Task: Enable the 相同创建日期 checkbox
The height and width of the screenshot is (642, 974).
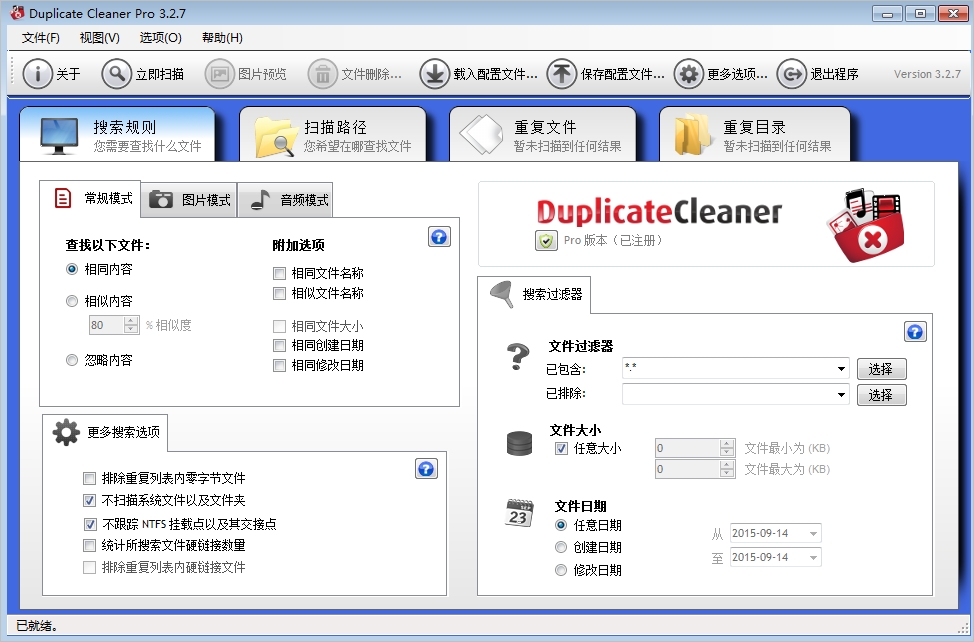Action: tap(280, 345)
